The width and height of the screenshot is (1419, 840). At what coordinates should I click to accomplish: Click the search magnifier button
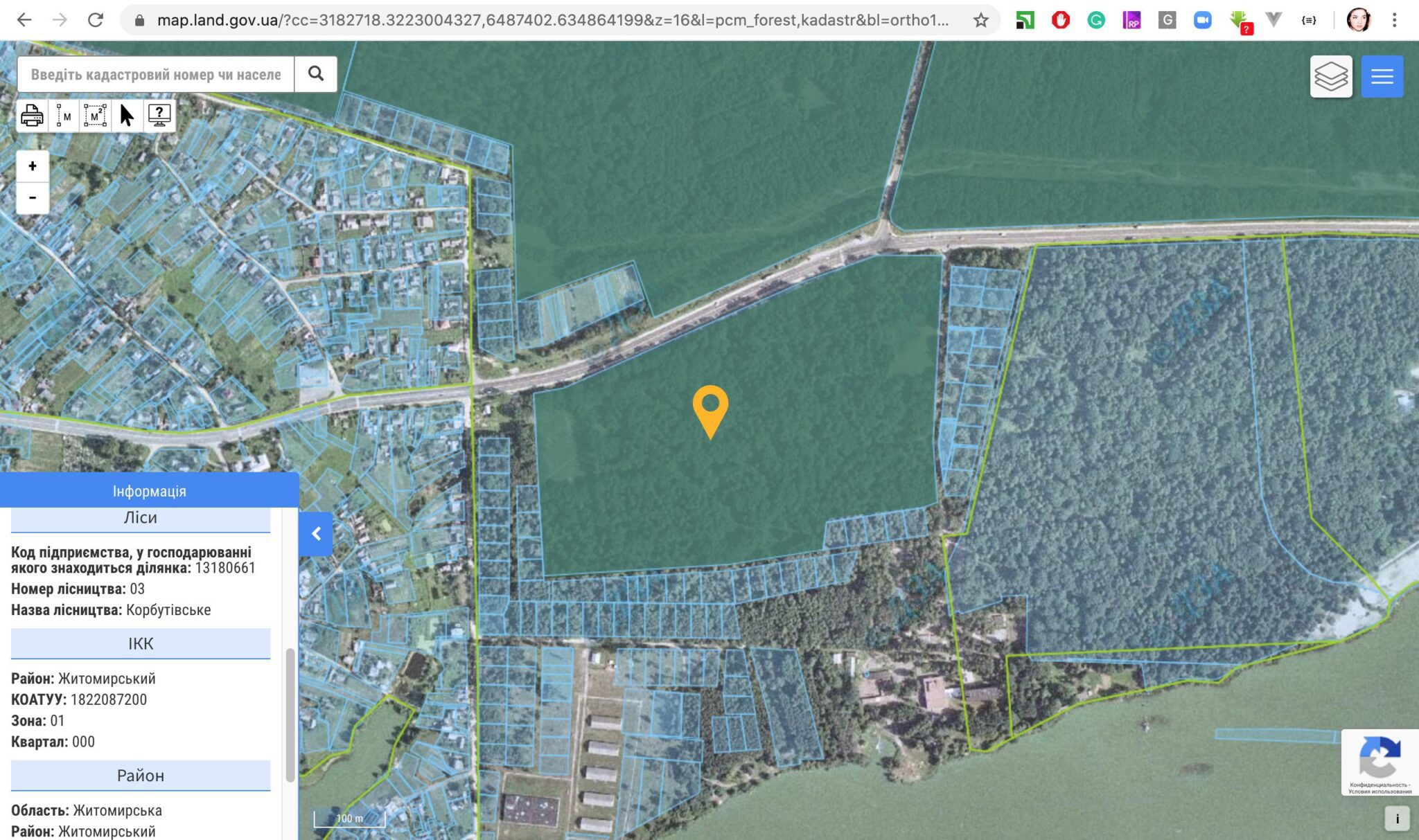coord(316,74)
